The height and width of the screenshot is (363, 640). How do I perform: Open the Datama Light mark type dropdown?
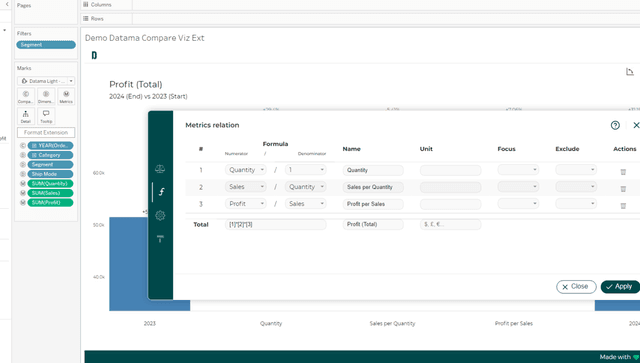(x=46, y=81)
